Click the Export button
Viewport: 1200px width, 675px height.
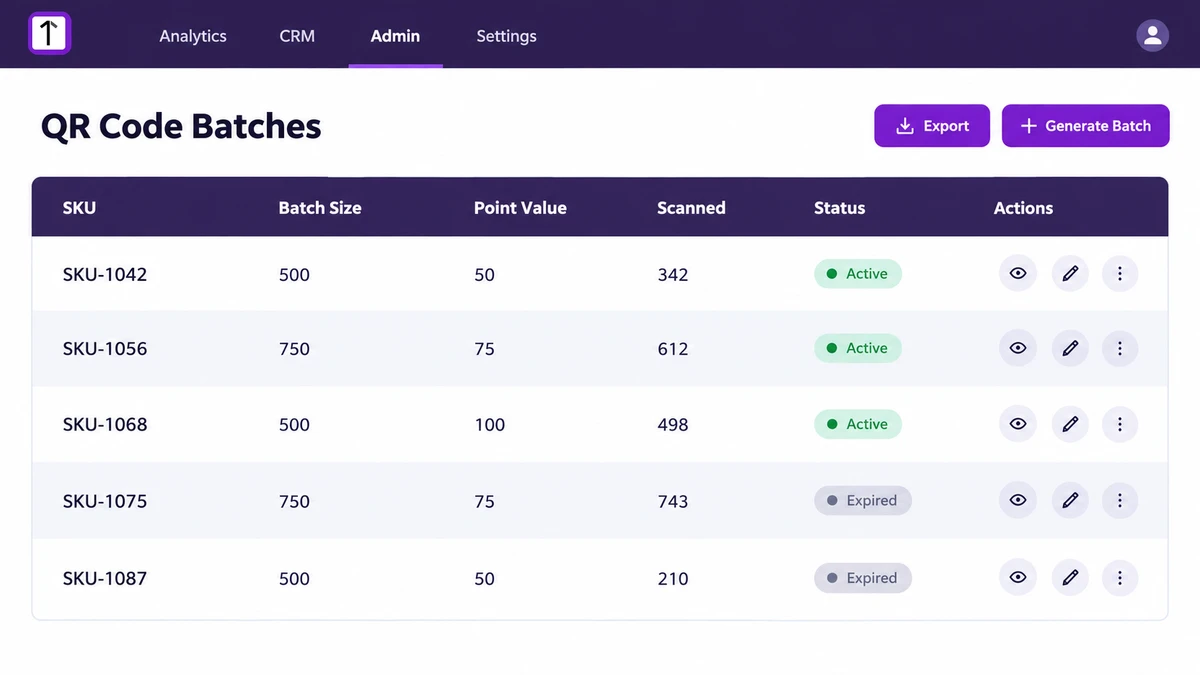[932, 126]
